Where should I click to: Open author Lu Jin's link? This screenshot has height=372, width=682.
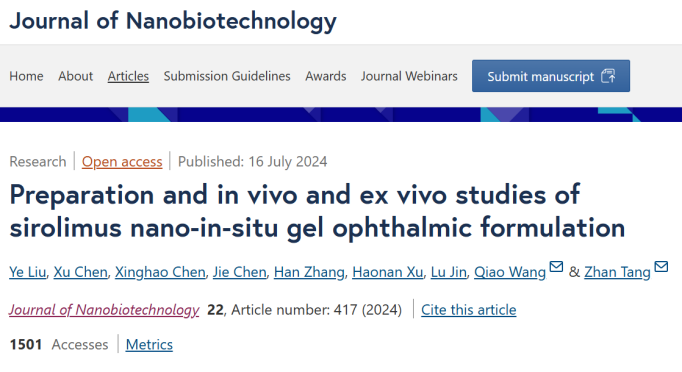coord(448,272)
